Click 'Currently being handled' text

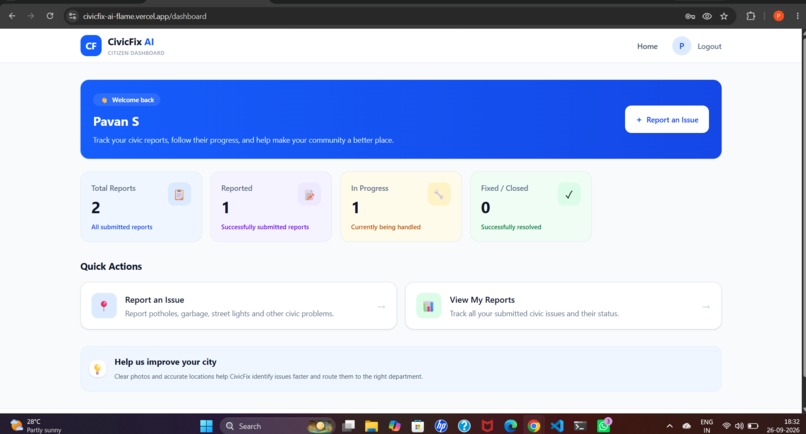(x=386, y=227)
